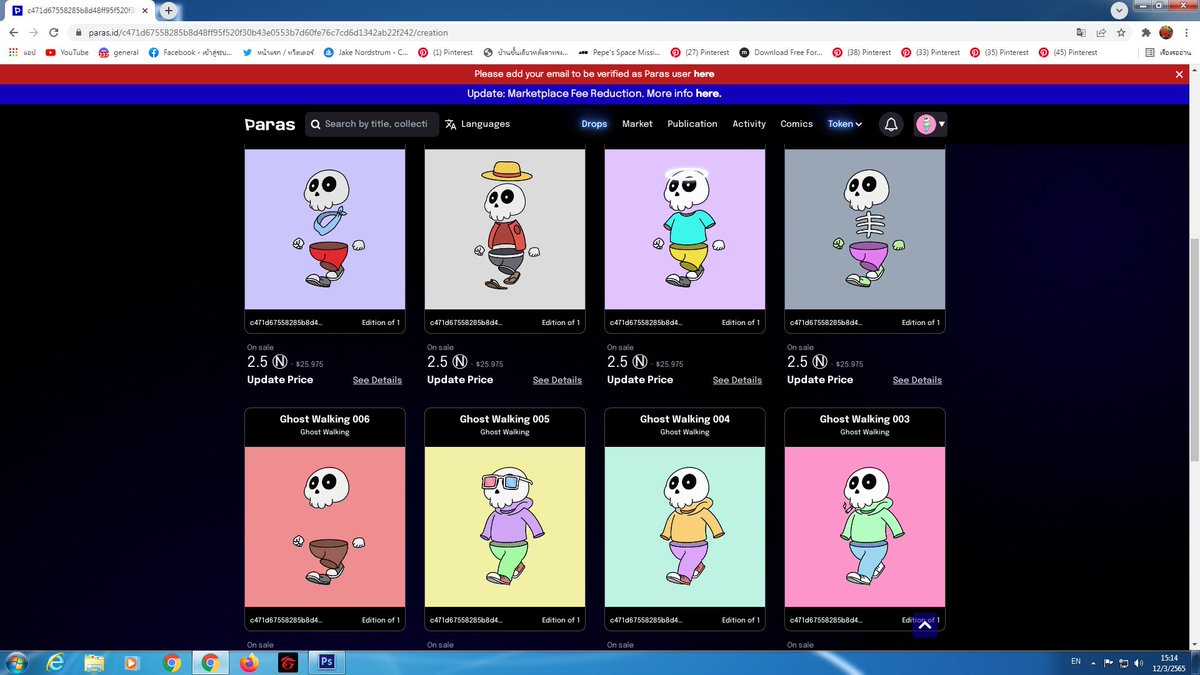Click in the Paras search field
1200x675 pixels.
pyautogui.click(x=372, y=124)
